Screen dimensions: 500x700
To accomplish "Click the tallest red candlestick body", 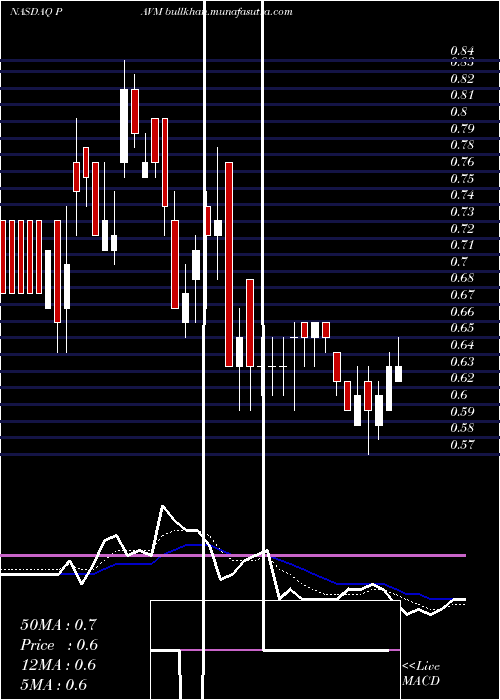I will coord(229,264).
